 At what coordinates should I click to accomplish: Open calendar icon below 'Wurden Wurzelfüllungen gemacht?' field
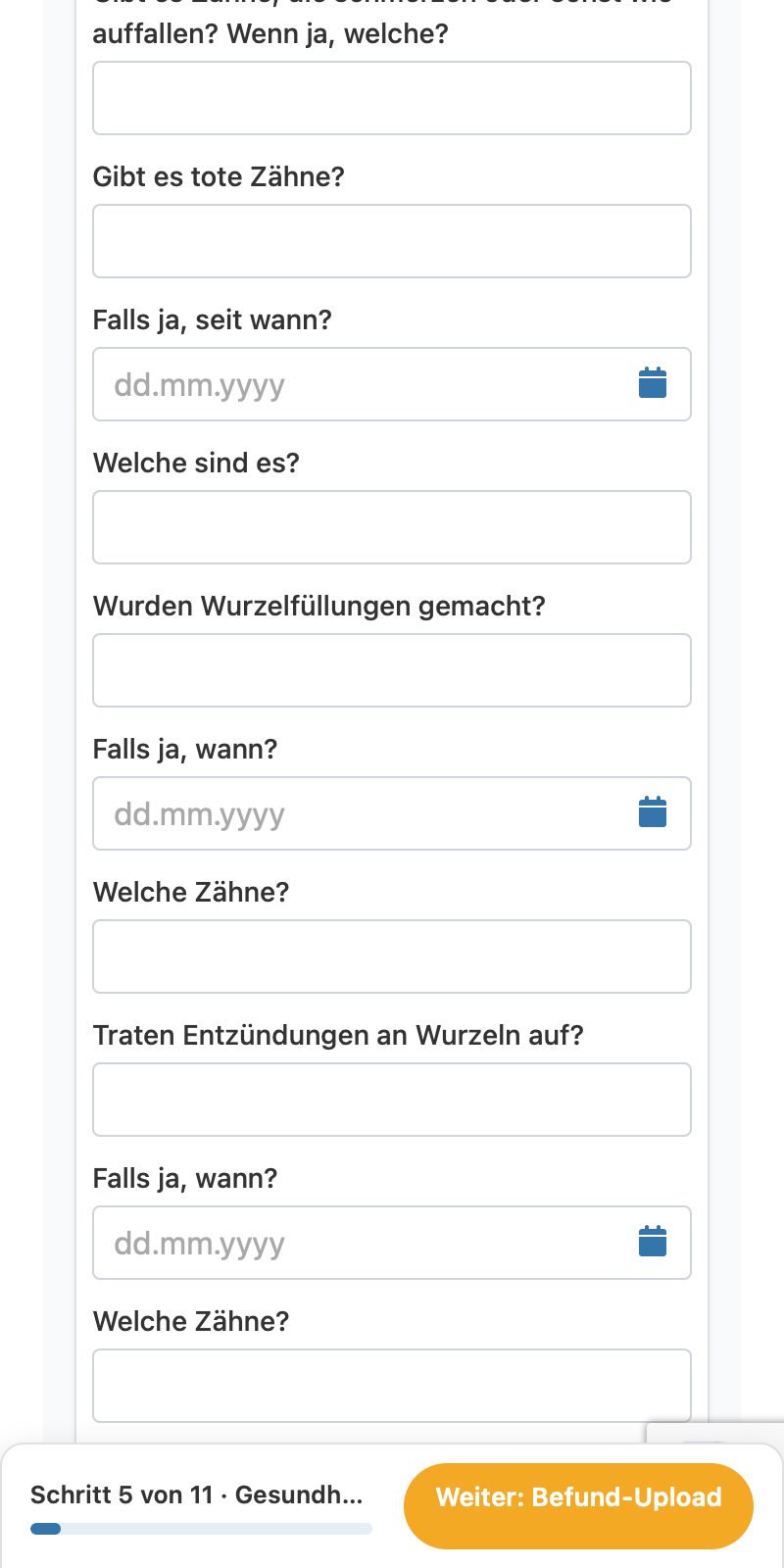point(653,812)
